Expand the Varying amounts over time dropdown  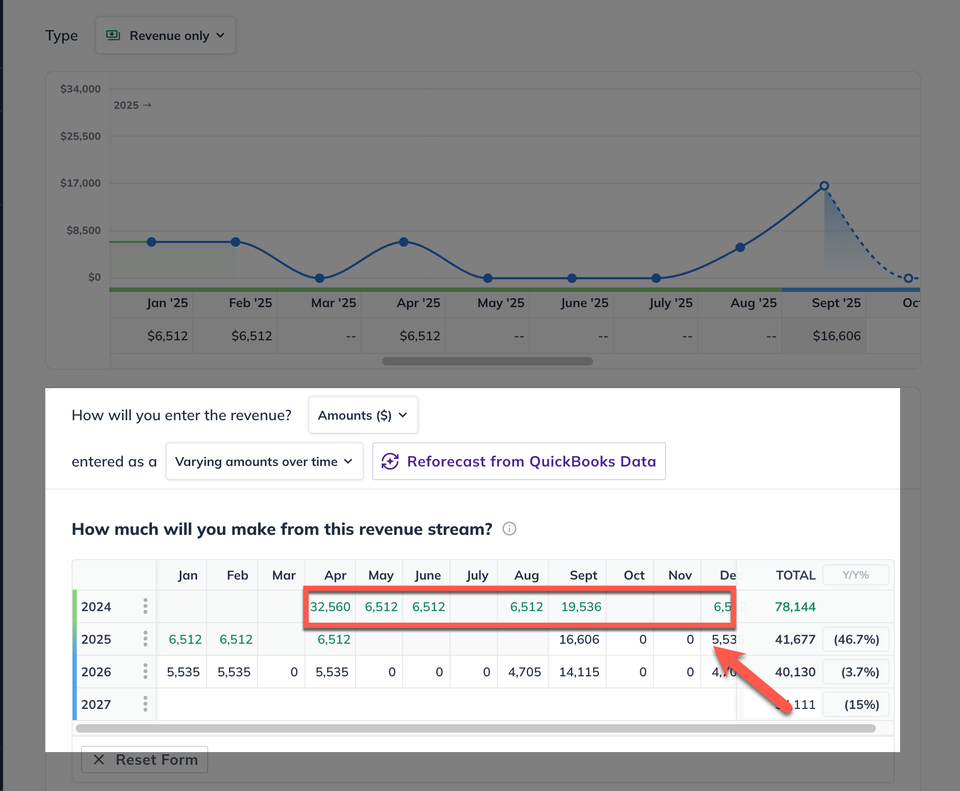(x=264, y=462)
